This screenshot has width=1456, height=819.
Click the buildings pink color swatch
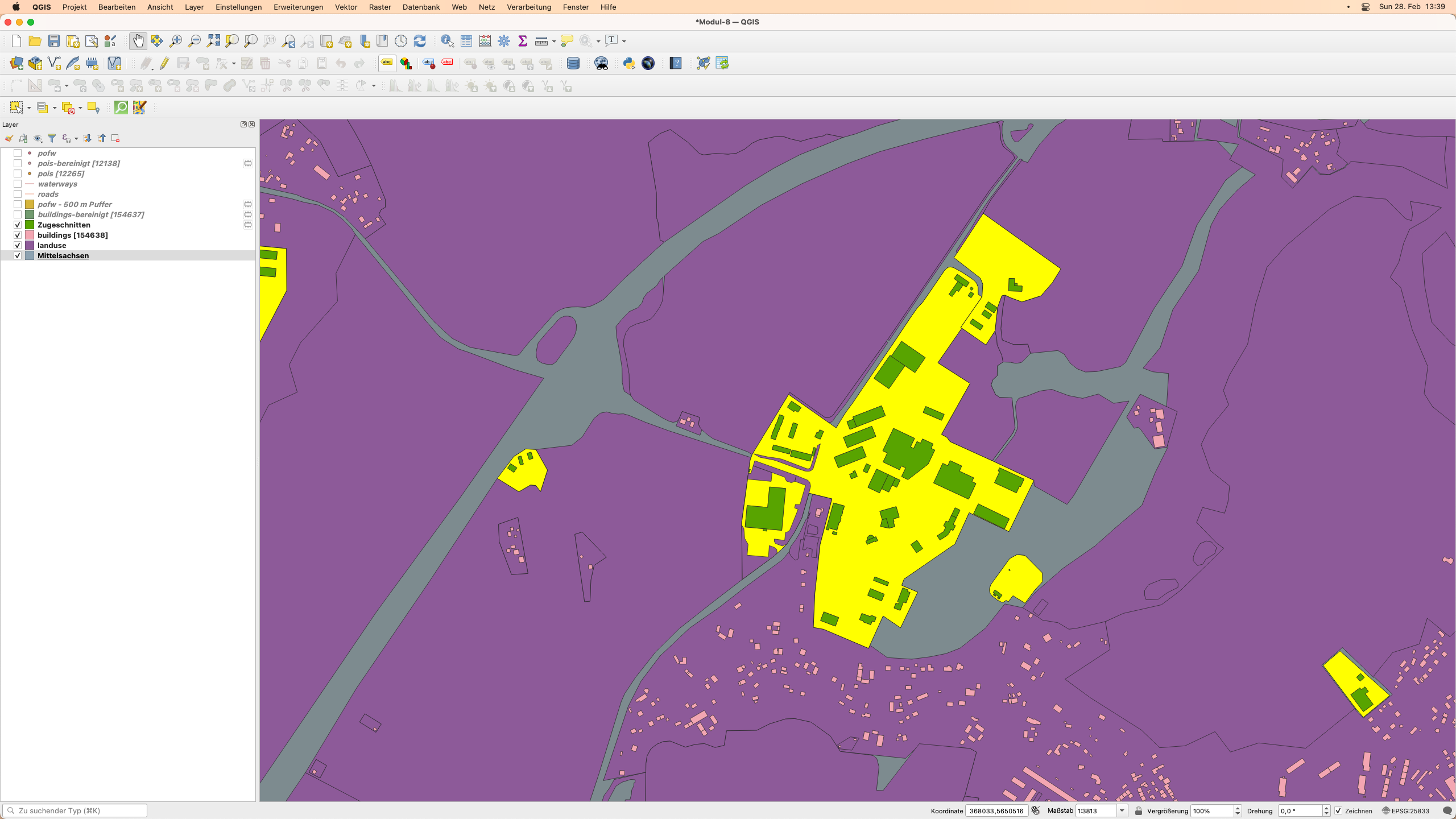[x=30, y=235]
